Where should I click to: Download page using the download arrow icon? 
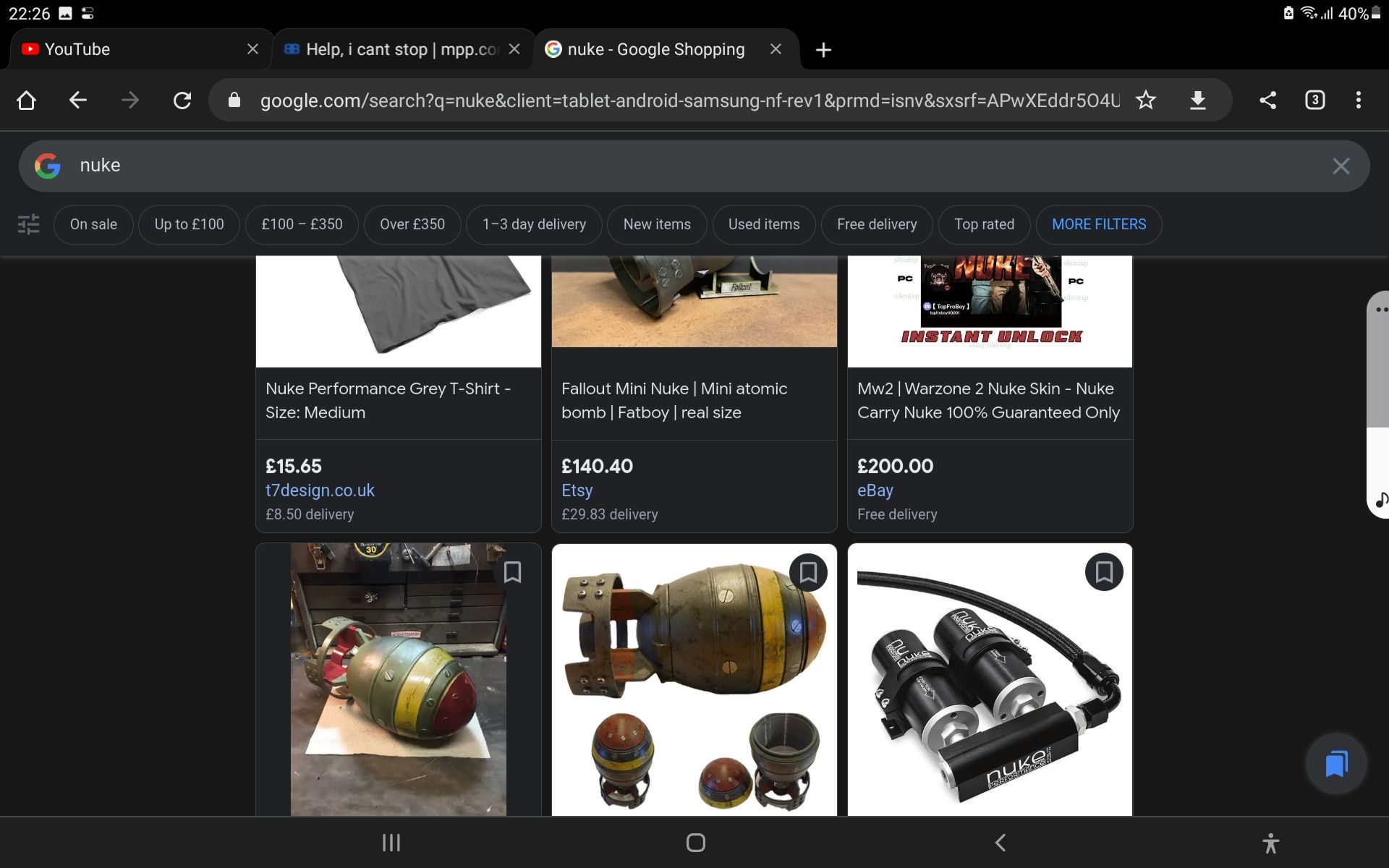(x=1198, y=100)
